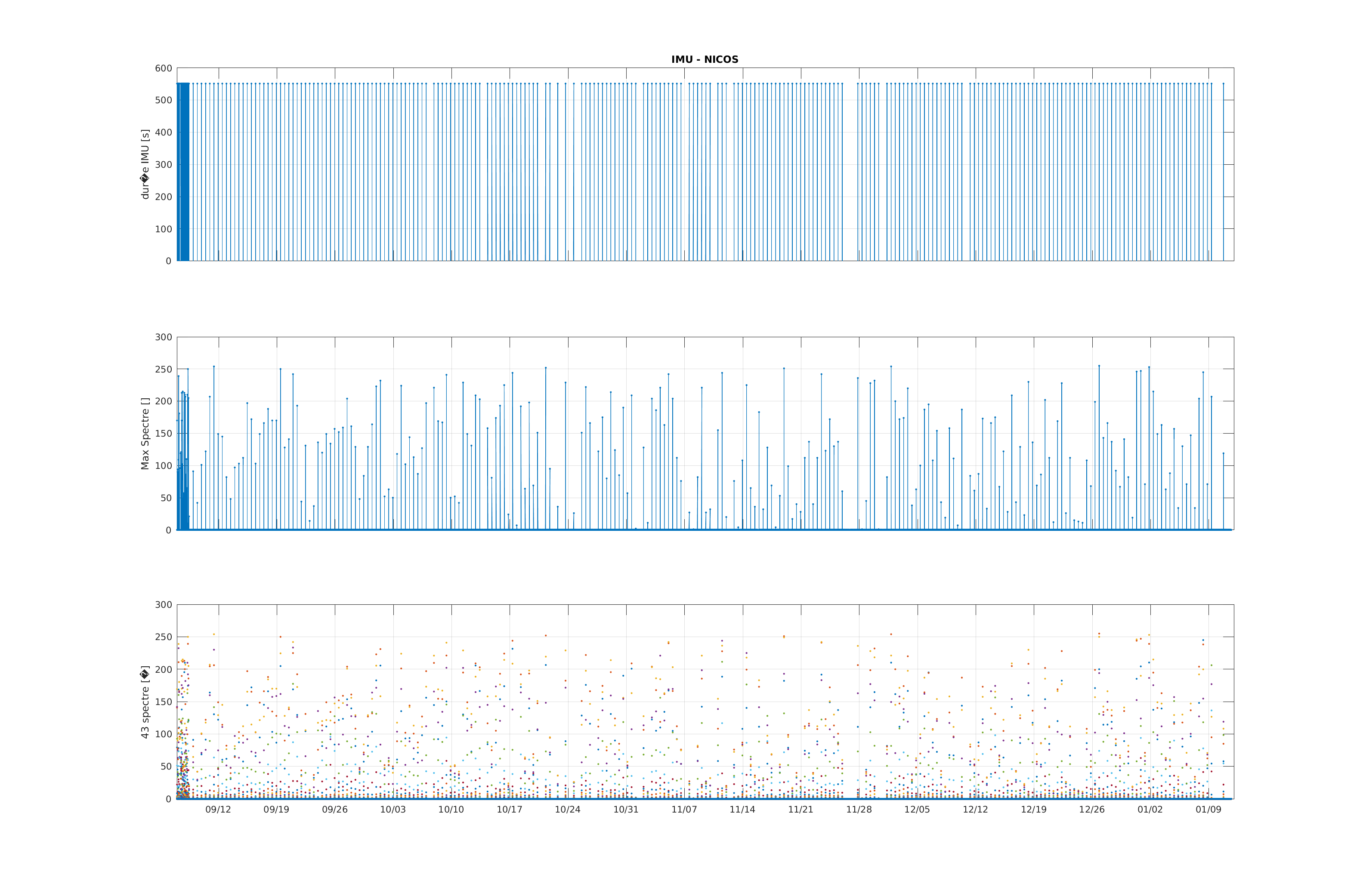Click the 01/02 date tick label
Screen dimensions: 1363x896
(x=1150, y=810)
